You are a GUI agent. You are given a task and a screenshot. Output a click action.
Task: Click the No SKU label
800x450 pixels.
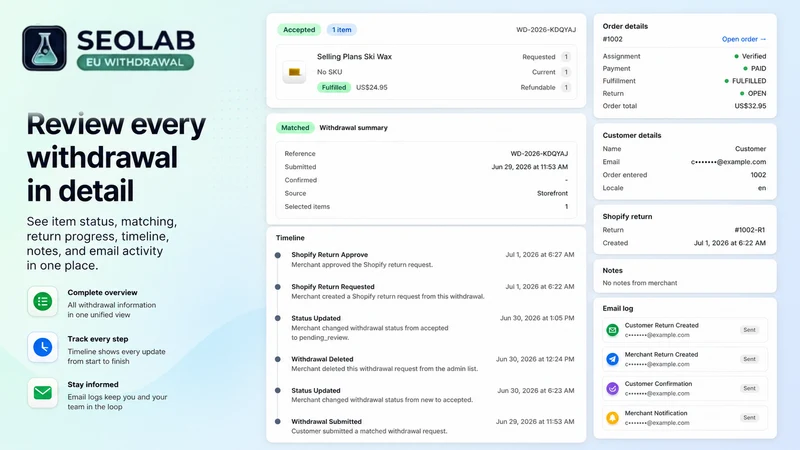[330, 72]
